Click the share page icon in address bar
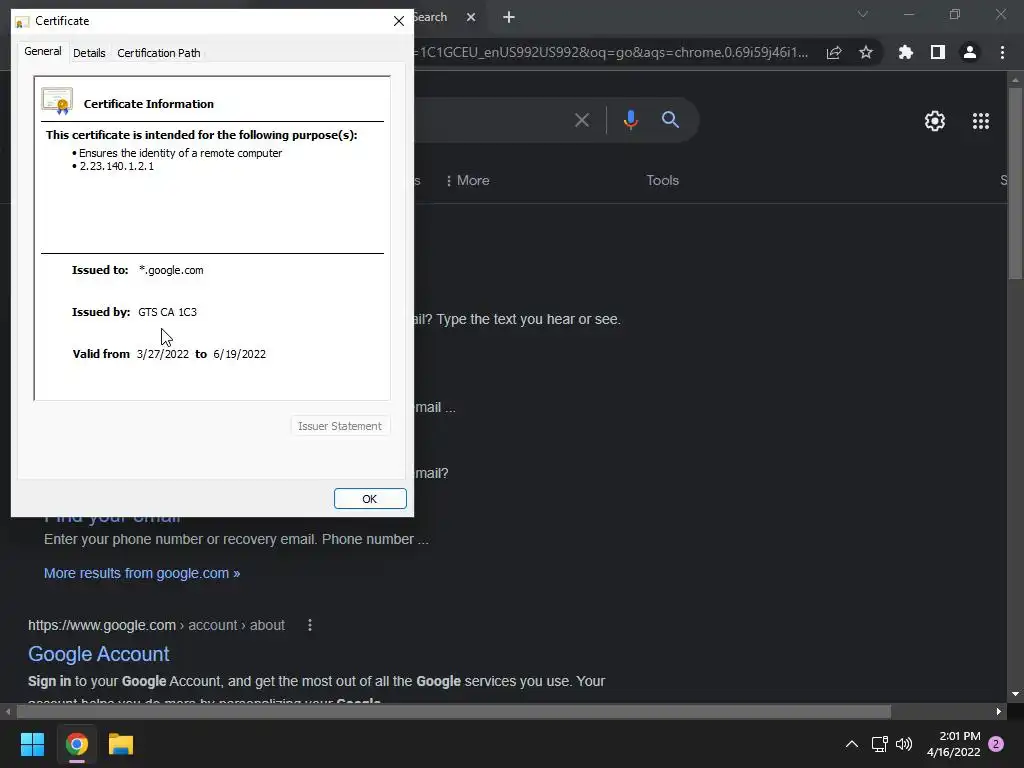1024x768 pixels. (x=834, y=53)
